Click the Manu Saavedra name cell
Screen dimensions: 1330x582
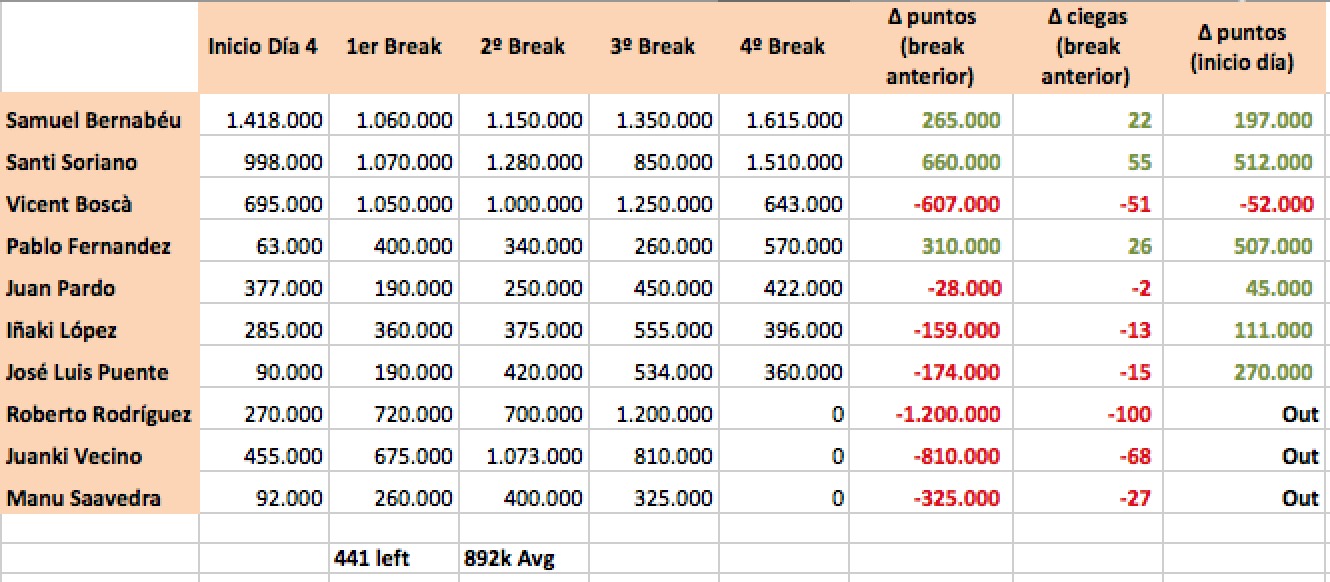(x=100, y=498)
